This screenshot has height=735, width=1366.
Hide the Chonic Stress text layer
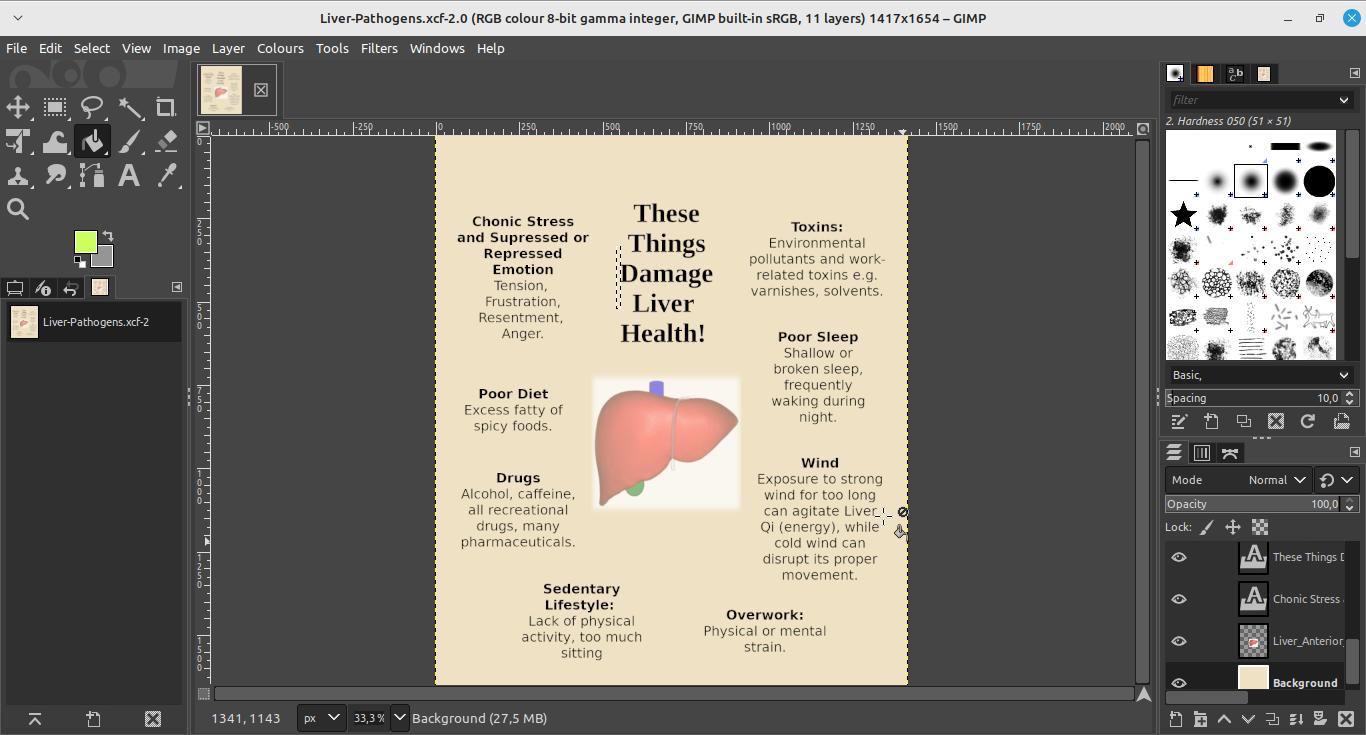pos(1179,599)
